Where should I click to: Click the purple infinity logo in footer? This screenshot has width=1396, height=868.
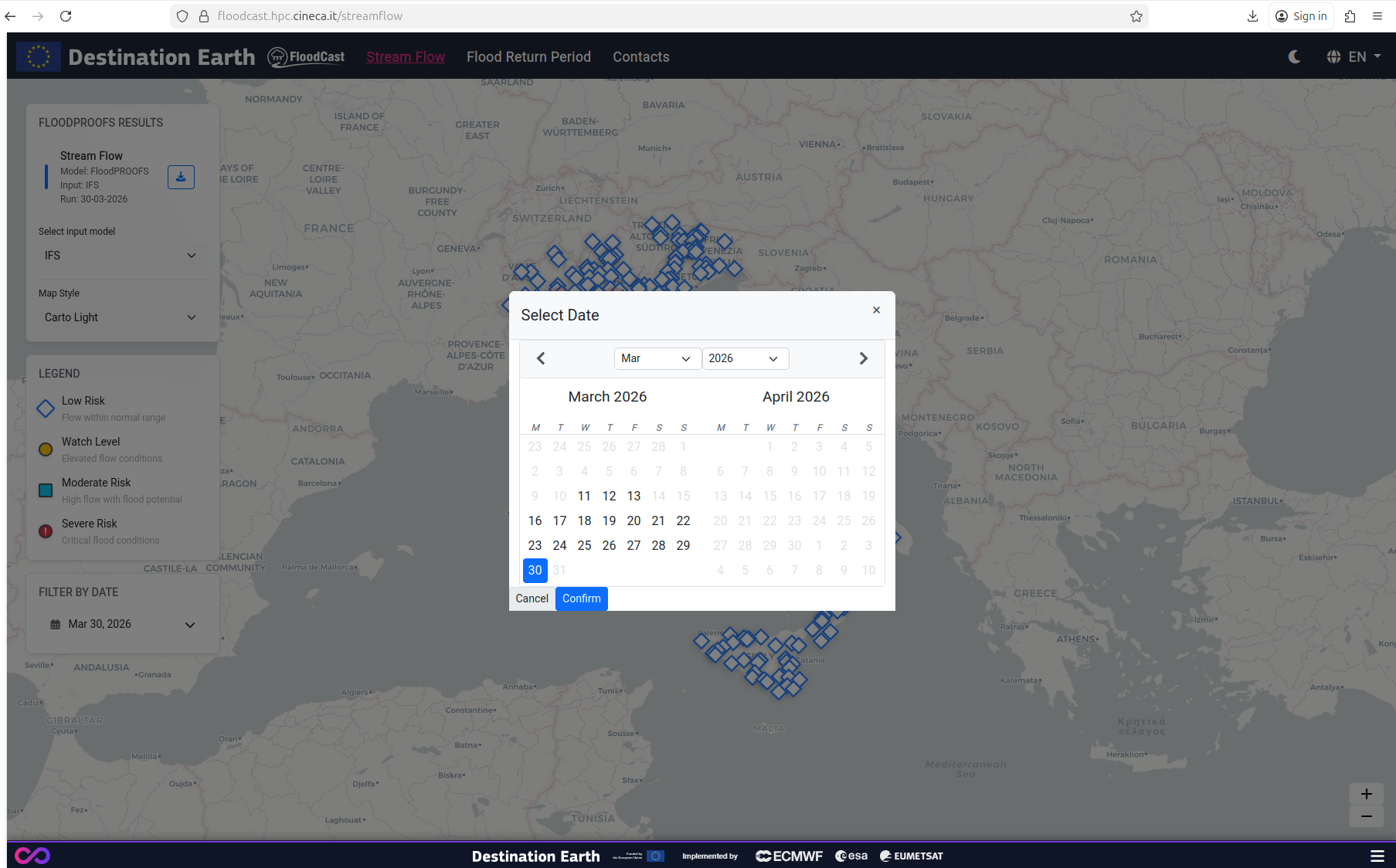tap(32, 856)
